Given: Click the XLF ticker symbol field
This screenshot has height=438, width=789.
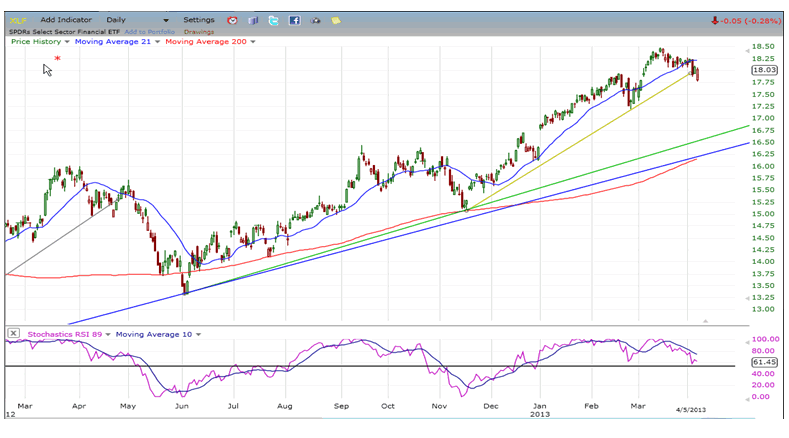Looking at the screenshot, I should (19, 20).
